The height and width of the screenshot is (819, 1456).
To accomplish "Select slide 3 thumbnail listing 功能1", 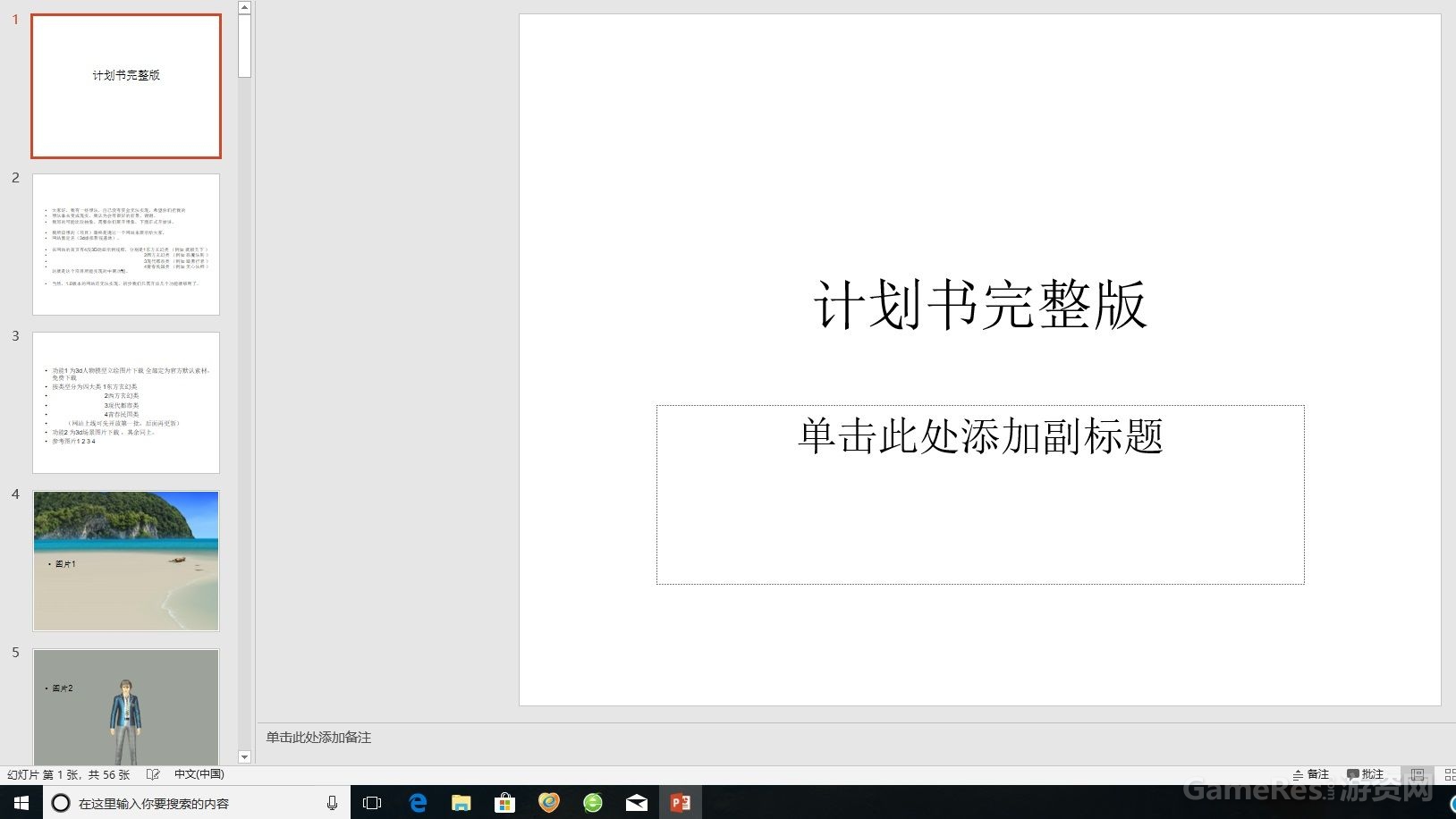I will click(x=126, y=402).
